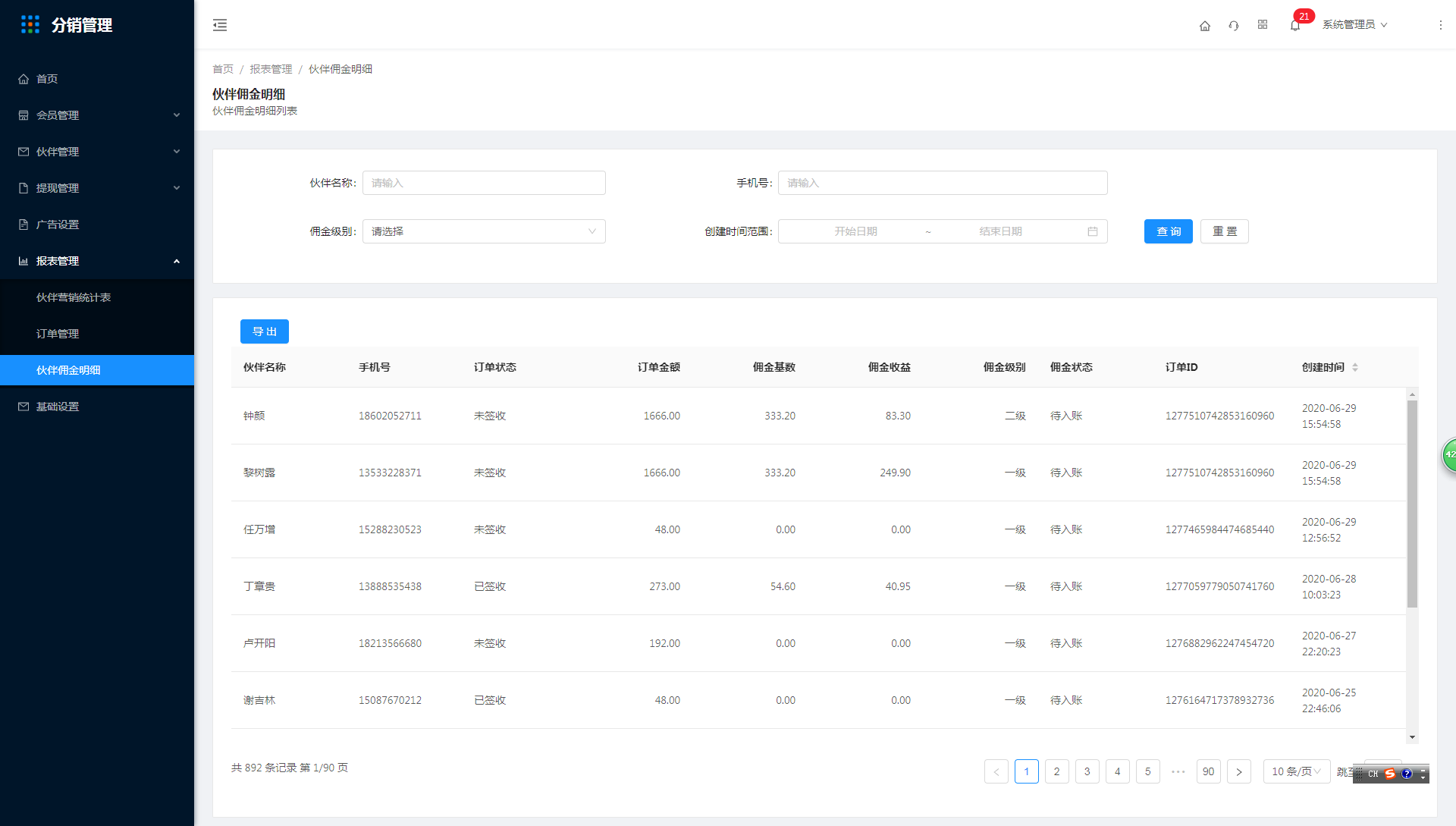The width and height of the screenshot is (1456, 826).
Task: Go to page 4
Action: (1118, 771)
